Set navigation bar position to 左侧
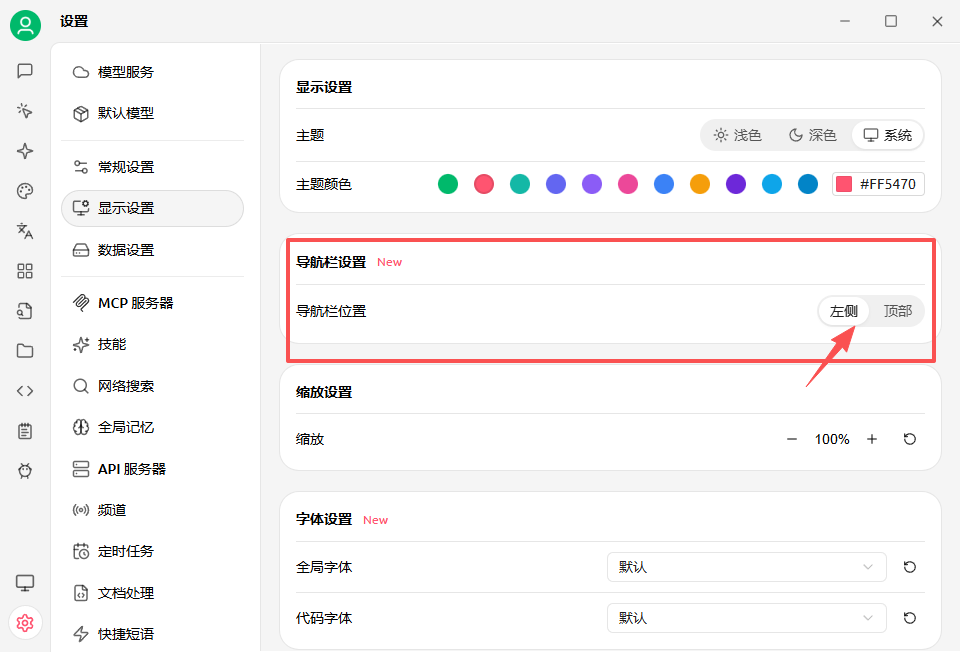Image resolution: width=960 pixels, height=652 pixels. click(x=844, y=311)
